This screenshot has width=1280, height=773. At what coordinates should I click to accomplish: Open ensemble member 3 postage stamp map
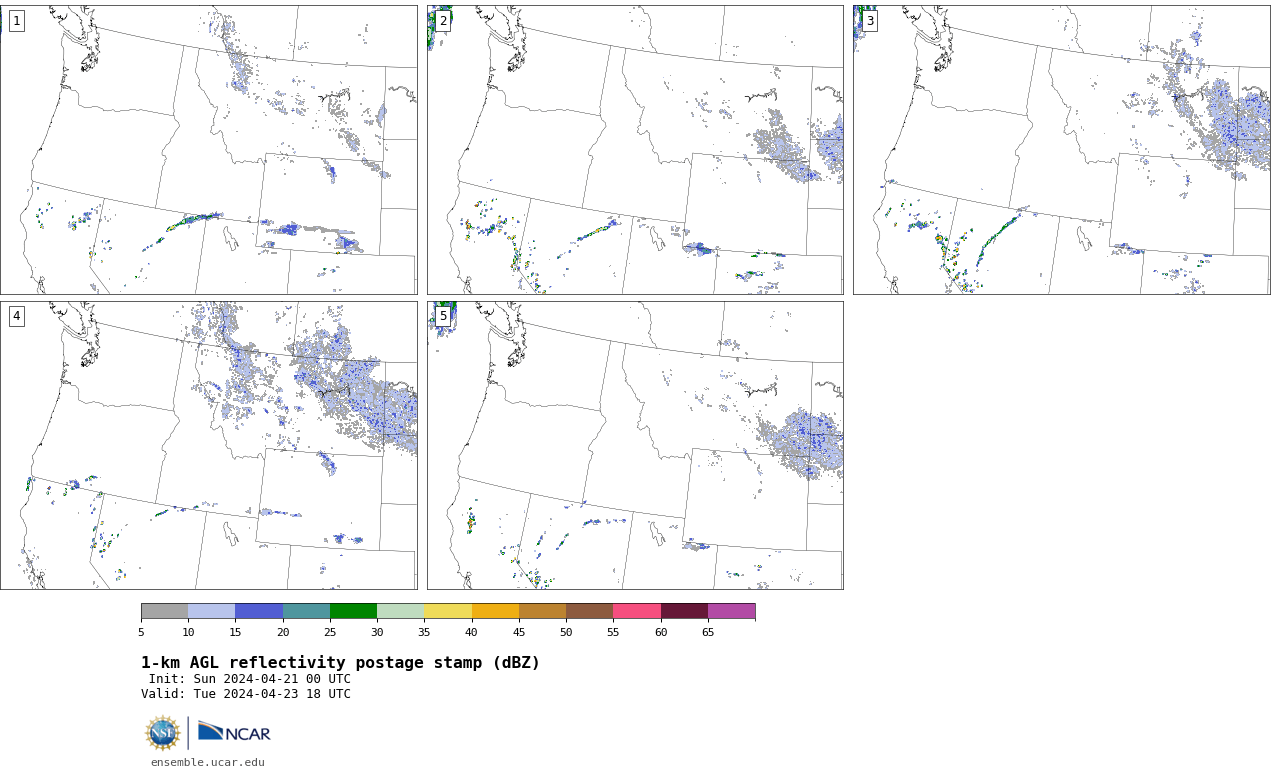[x=1061, y=150]
